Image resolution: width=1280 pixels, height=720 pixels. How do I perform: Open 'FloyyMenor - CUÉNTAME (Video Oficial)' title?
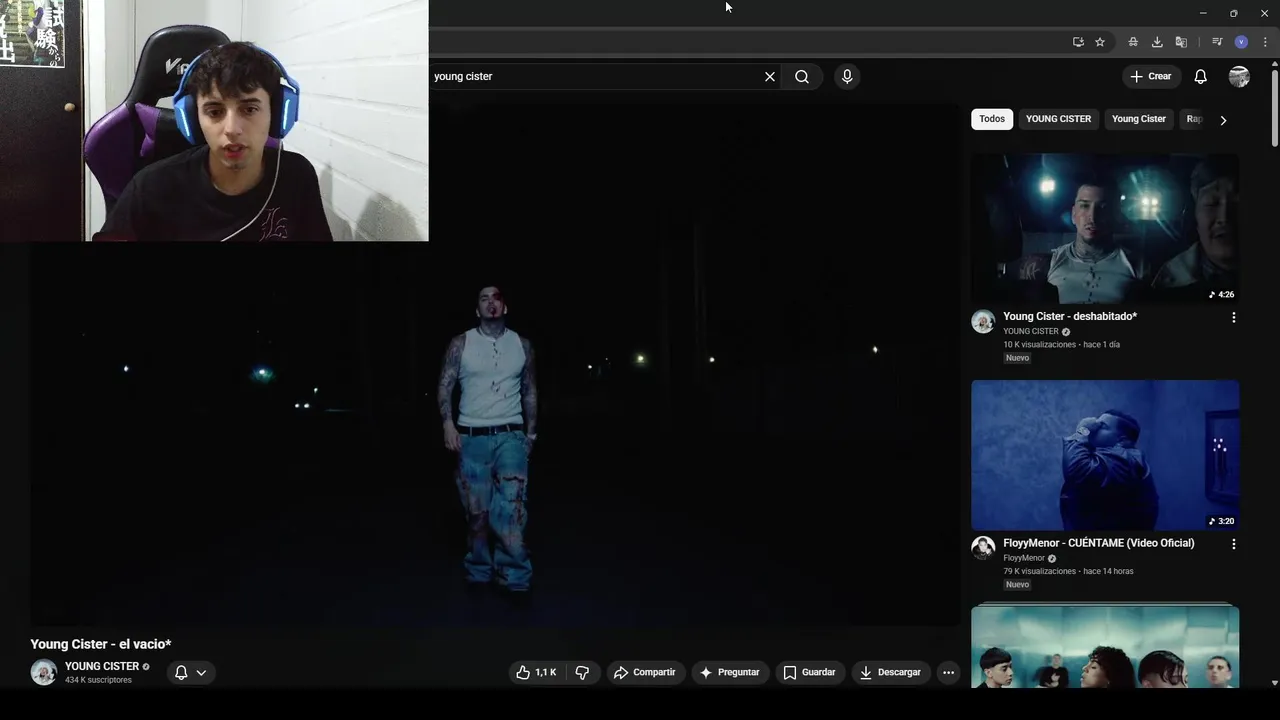(1099, 543)
